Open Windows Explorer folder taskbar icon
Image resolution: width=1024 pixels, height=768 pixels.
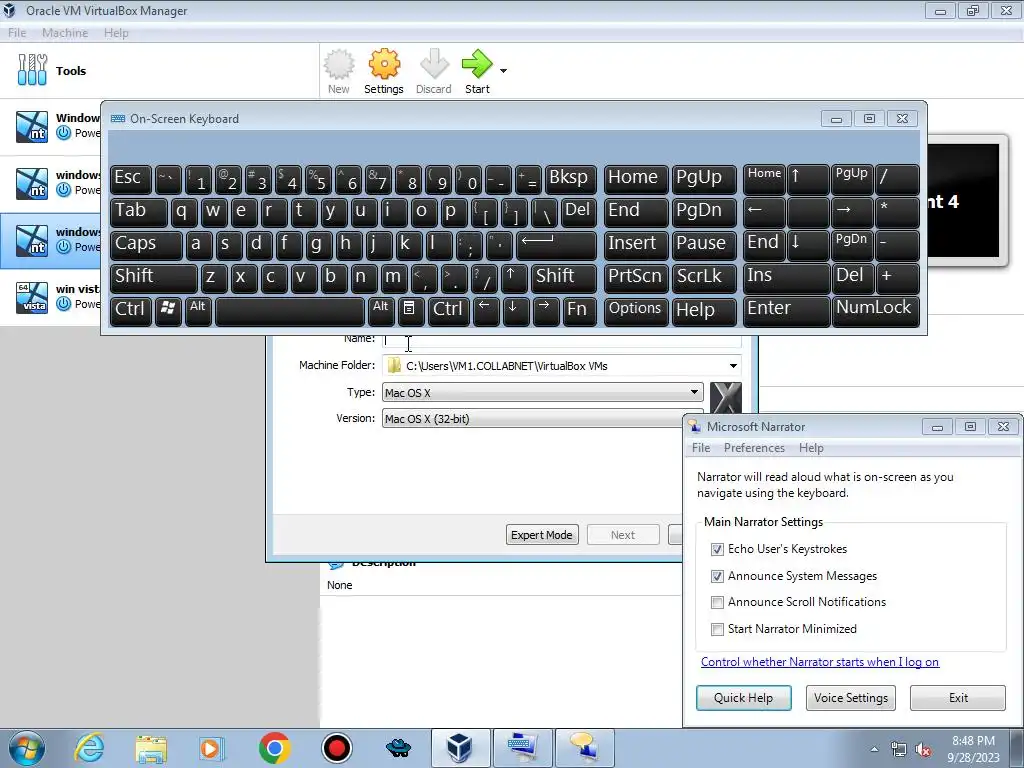point(151,748)
